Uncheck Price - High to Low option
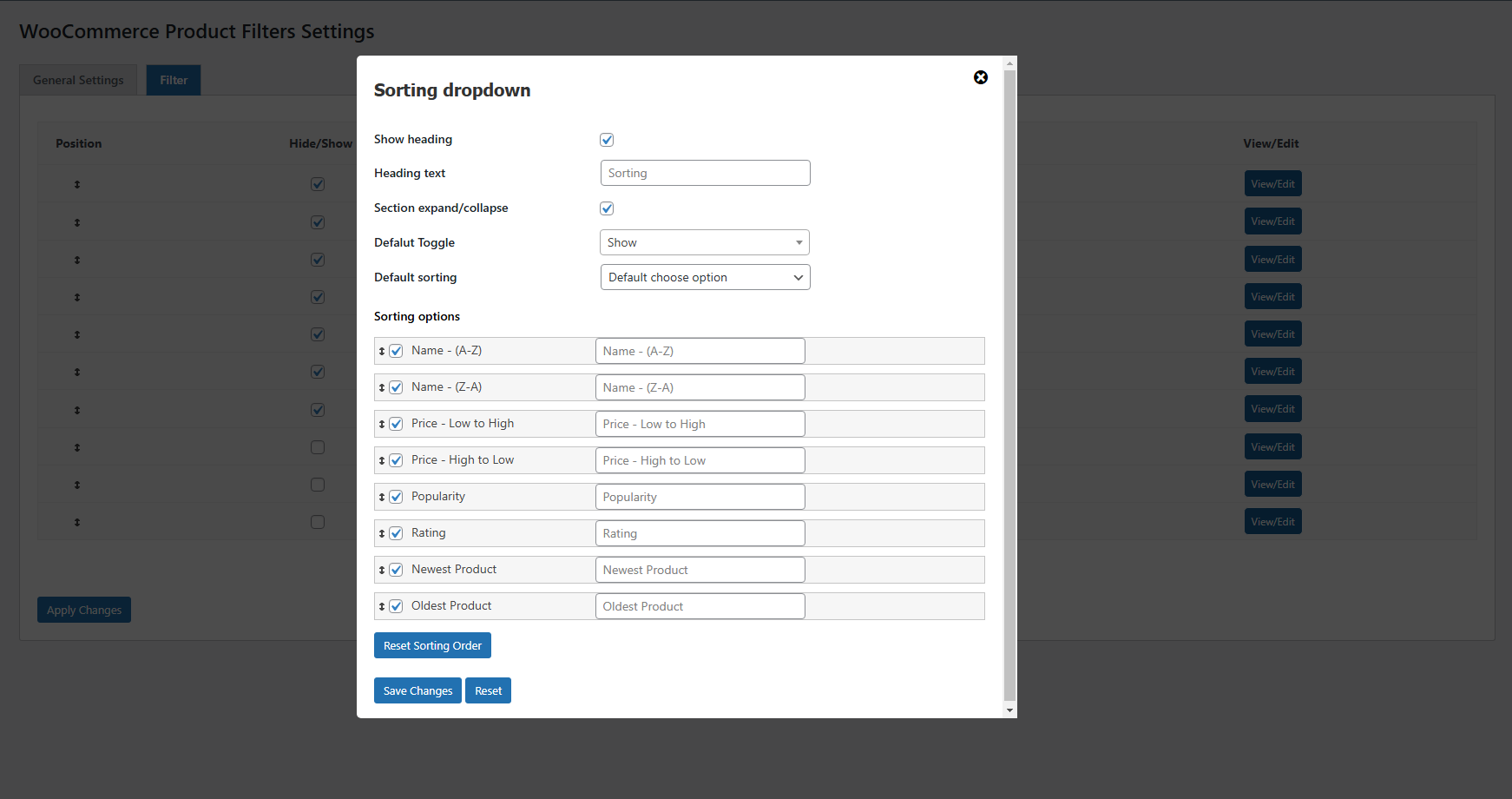This screenshot has height=799, width=1512. [x=396, y=460]
